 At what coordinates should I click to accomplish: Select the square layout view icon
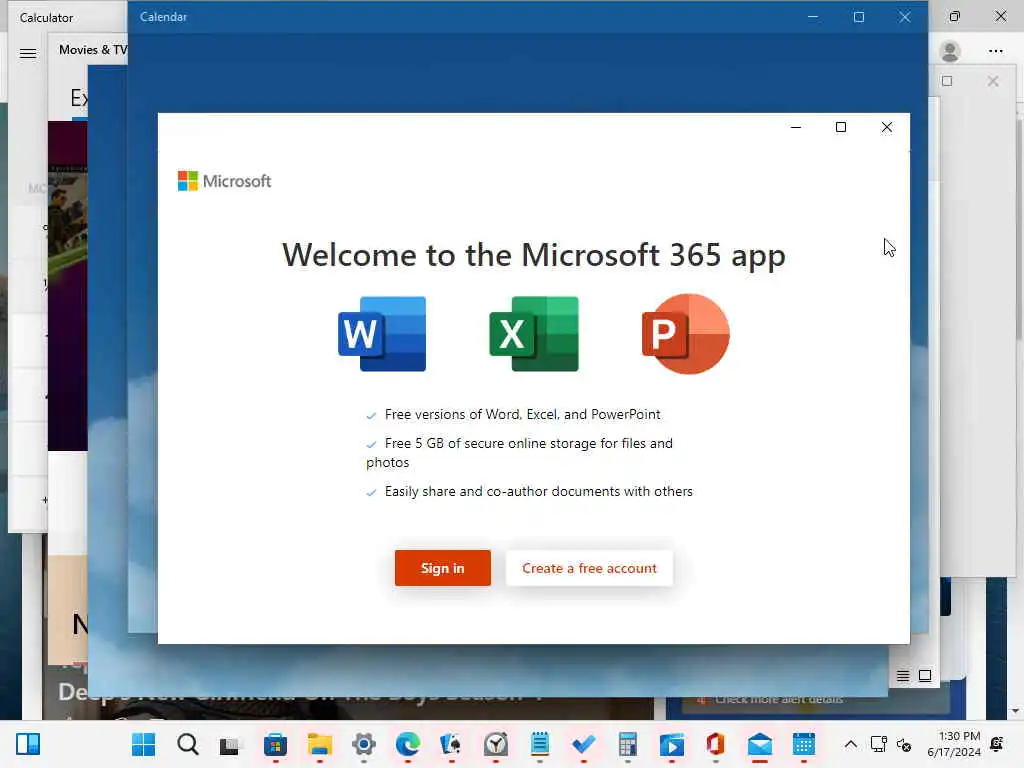925,675
